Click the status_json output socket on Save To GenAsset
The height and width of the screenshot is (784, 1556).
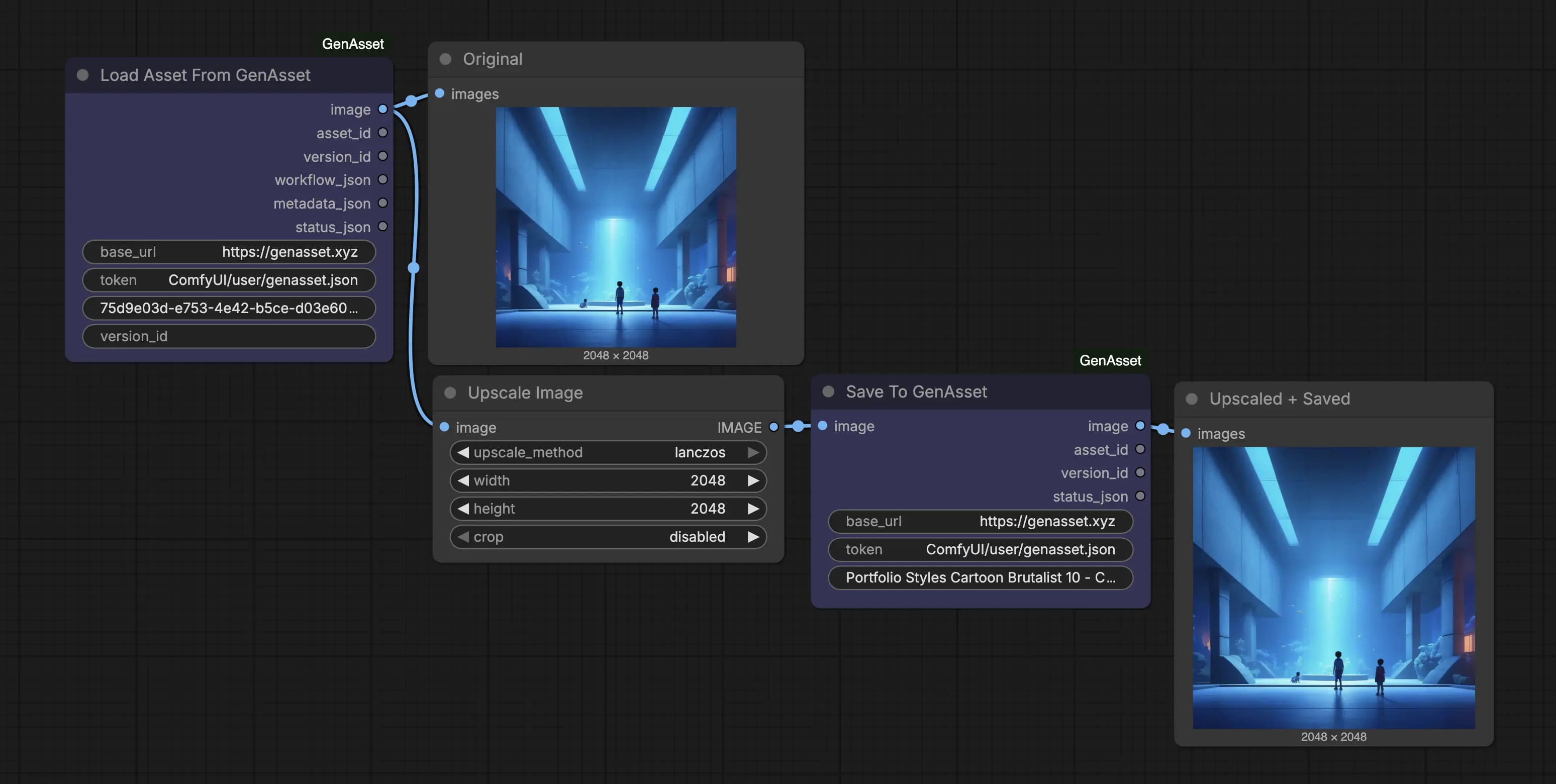pos(1140,496)
